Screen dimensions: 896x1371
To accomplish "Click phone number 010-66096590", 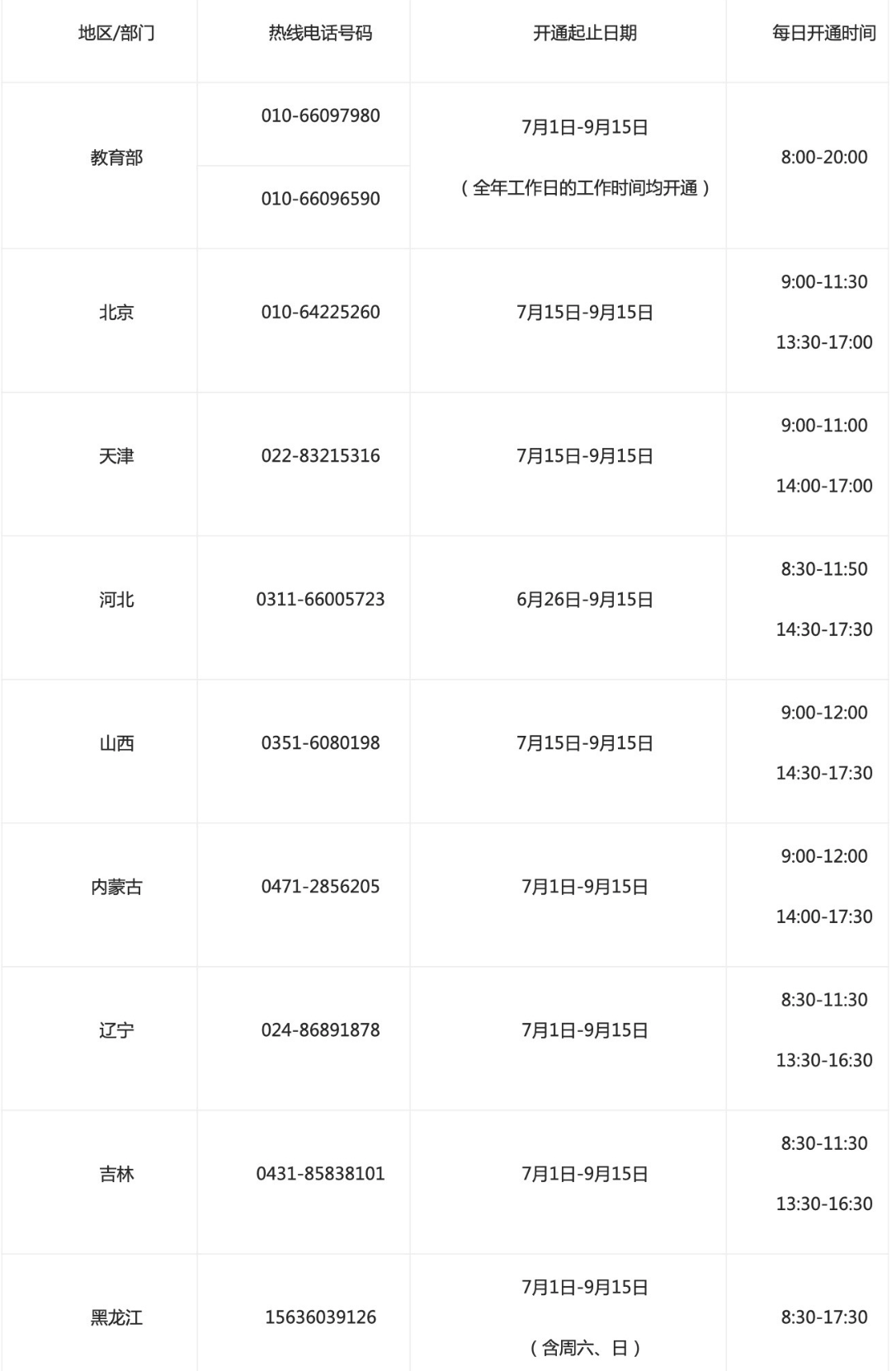I will pos(320,199).
